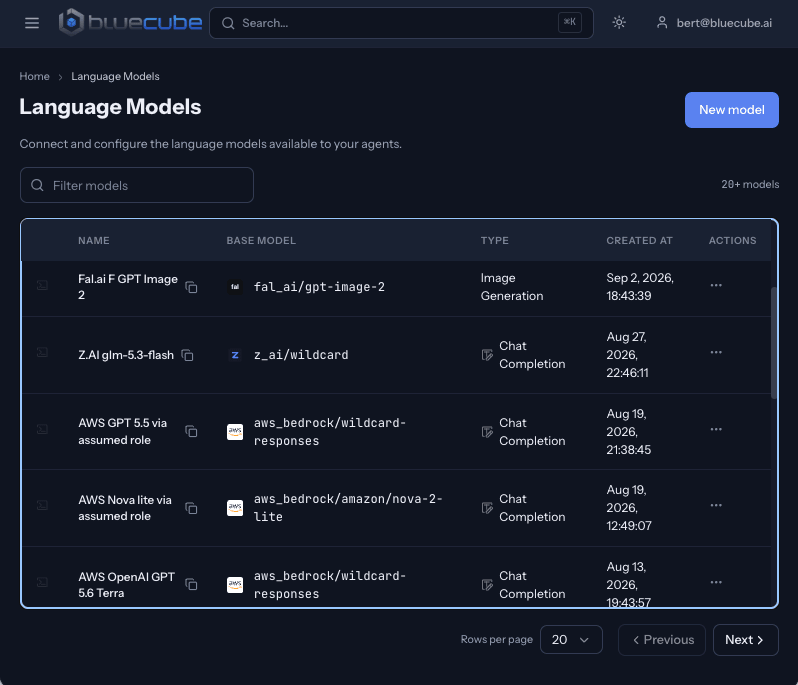Open the Fal.ai F GPT Image 2 model

point(128,287)
